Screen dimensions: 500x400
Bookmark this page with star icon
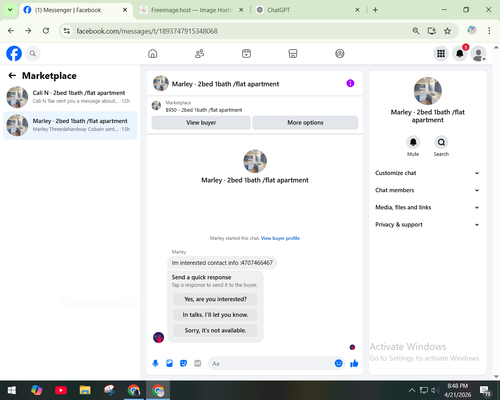447,31
